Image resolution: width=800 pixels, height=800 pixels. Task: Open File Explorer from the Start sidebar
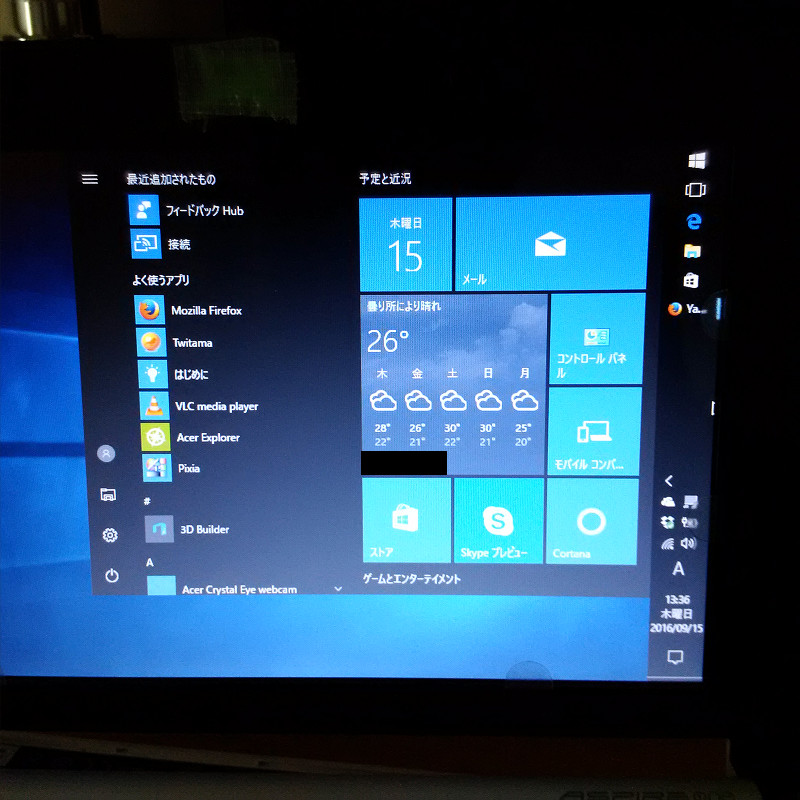[x=108, y=494]
